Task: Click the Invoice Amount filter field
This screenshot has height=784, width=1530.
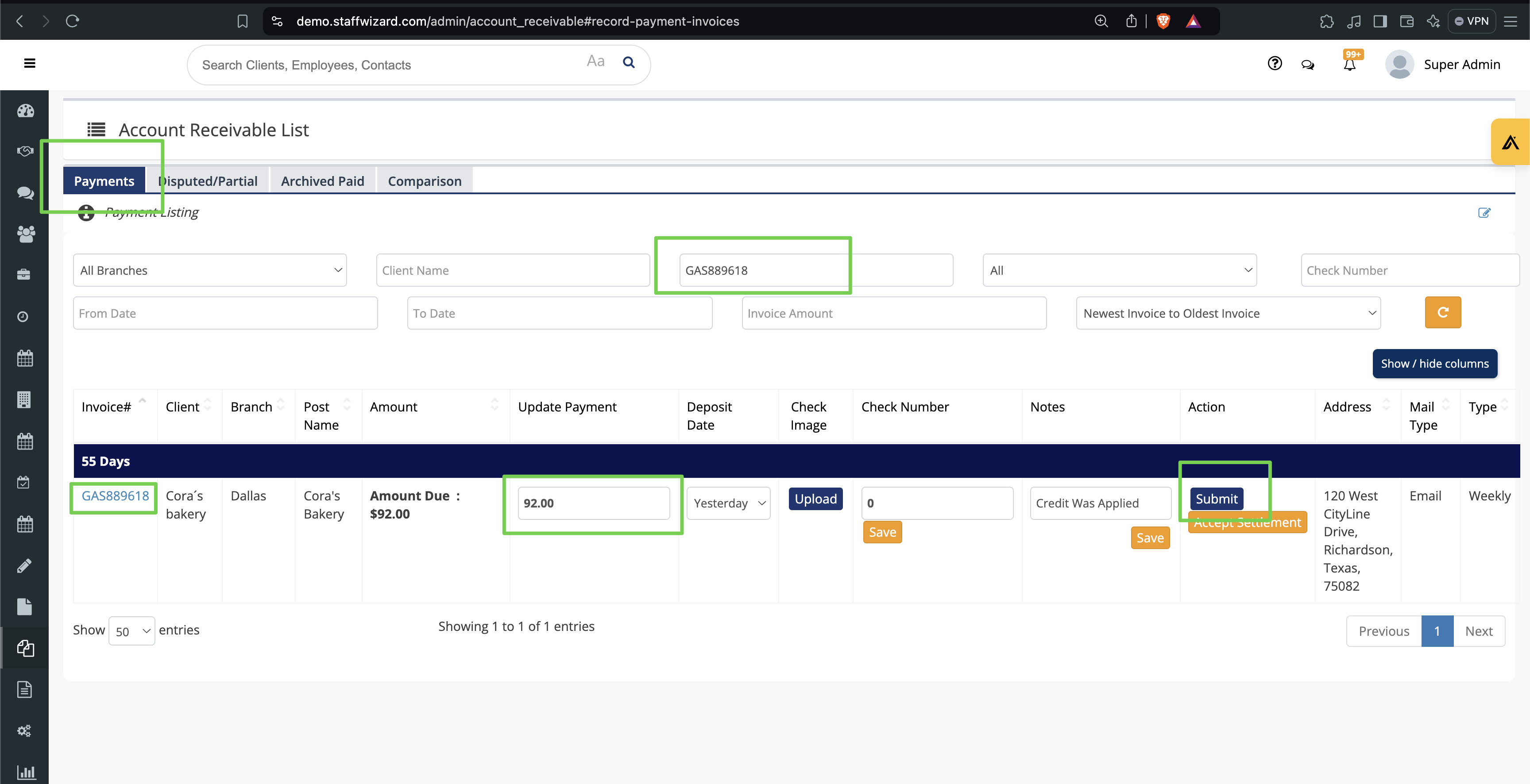Action: click(894, 313)
